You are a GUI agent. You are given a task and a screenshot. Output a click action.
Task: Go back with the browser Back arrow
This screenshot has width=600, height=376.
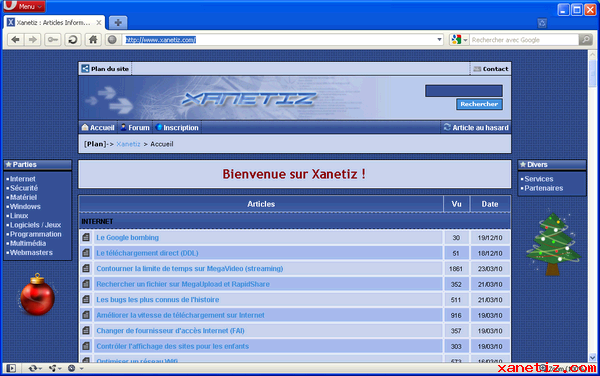[15, 40]
